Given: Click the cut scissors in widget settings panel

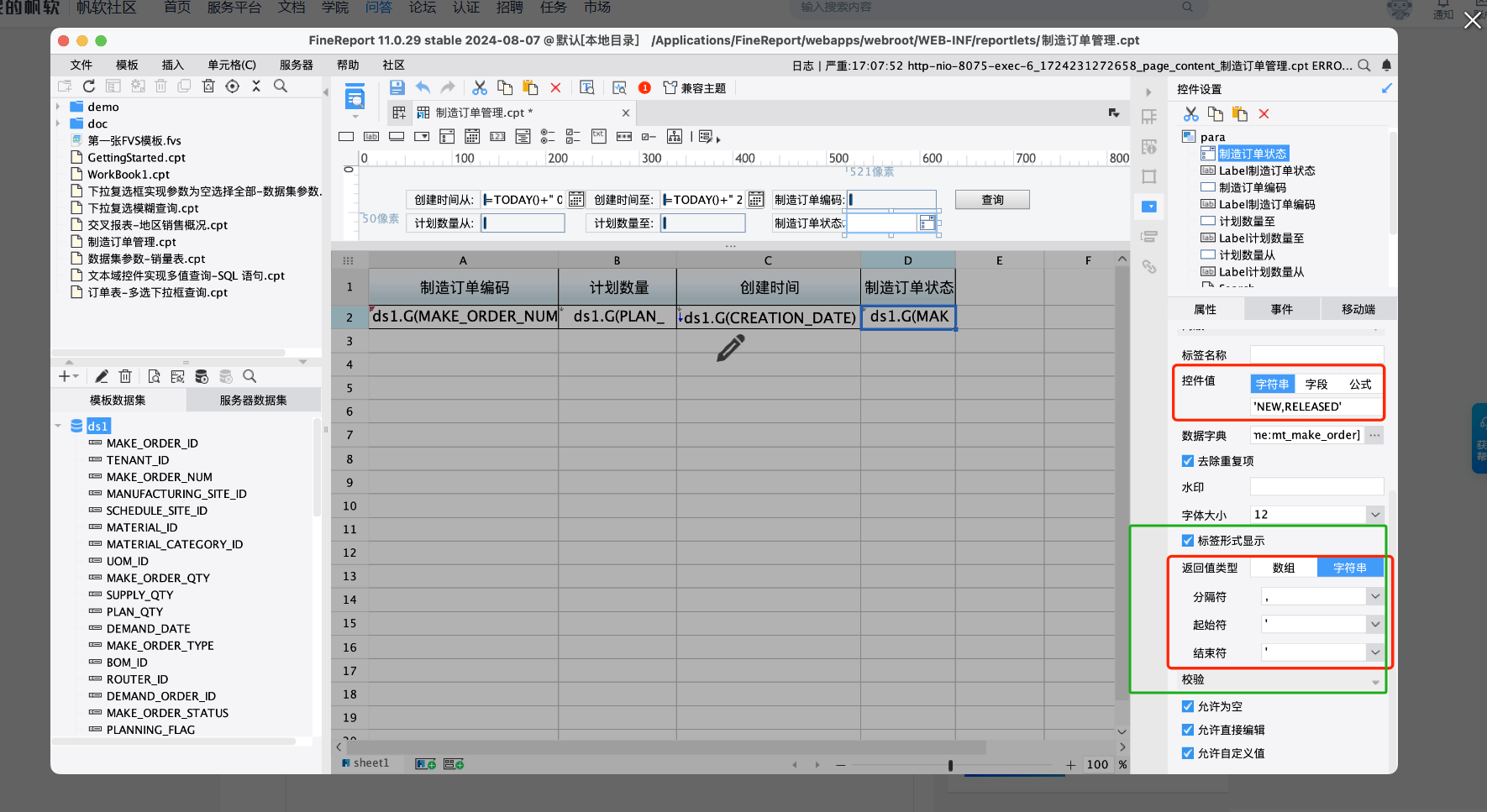Looking at the screenshot, I should (1191, 113).
